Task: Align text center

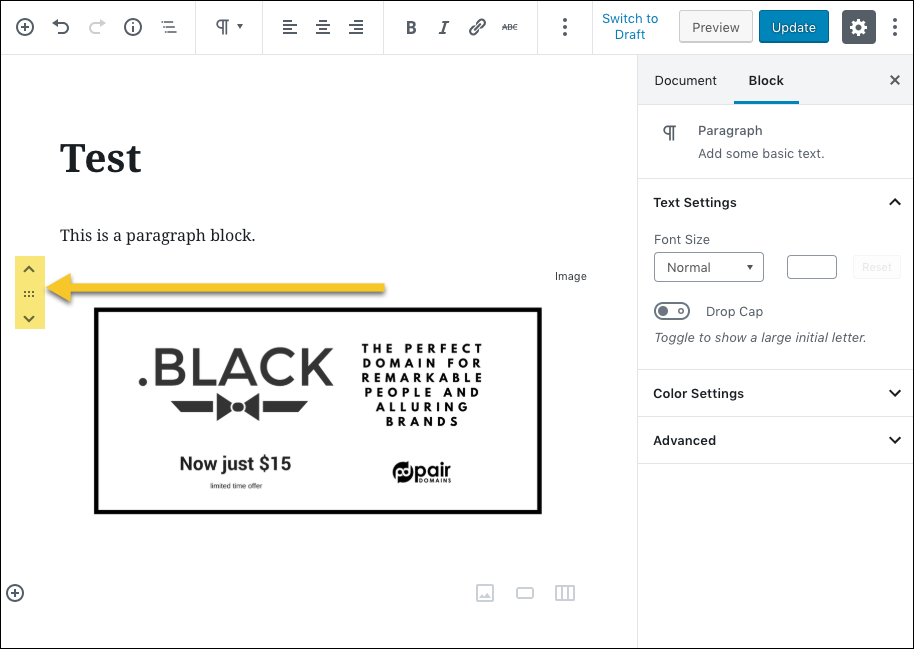Action: coord(323,27)
